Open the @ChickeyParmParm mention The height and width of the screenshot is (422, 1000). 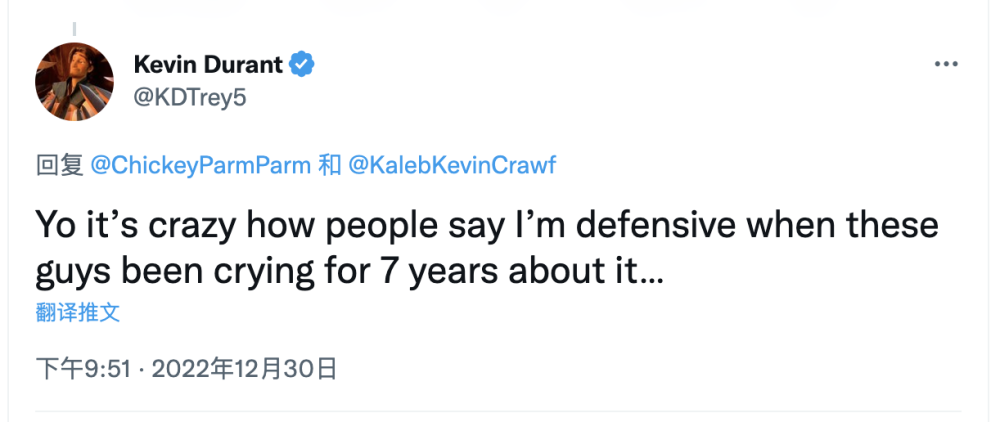(x=200, y=166)
